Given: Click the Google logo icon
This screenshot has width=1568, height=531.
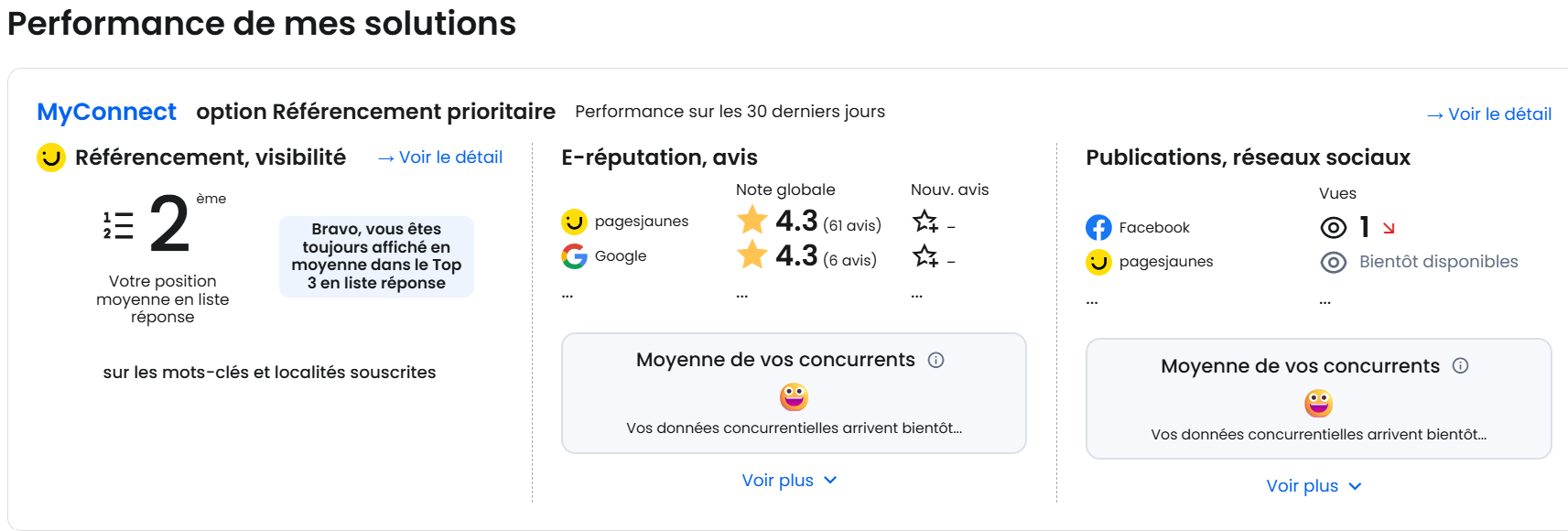Looking at the screenshot, I should (x=574, y=256).
